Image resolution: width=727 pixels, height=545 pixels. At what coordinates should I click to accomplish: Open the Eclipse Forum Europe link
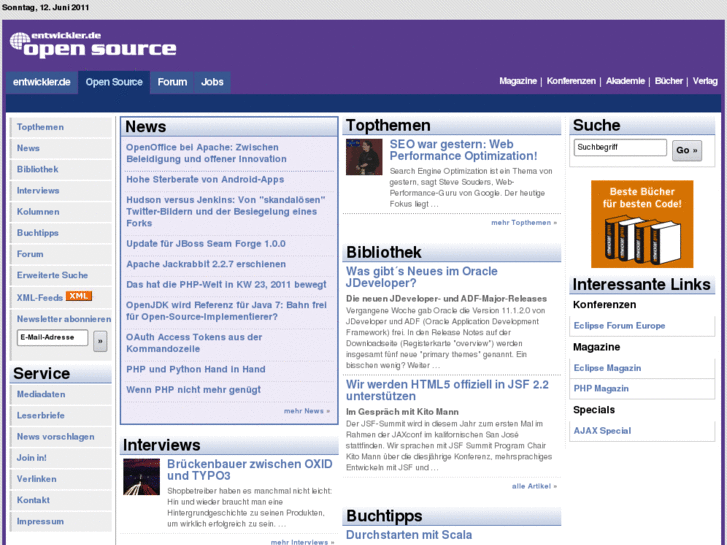coord(619,326)
